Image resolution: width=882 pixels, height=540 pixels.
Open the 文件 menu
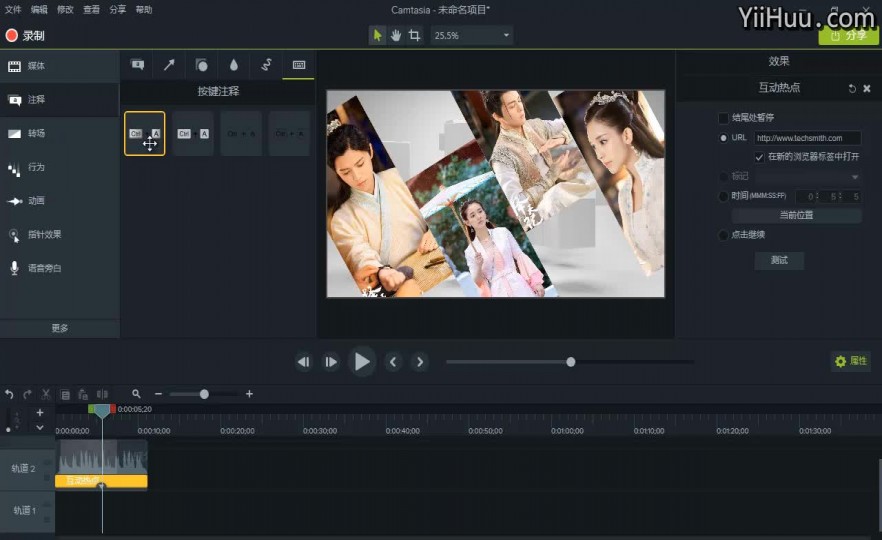(x=13, y=10)
